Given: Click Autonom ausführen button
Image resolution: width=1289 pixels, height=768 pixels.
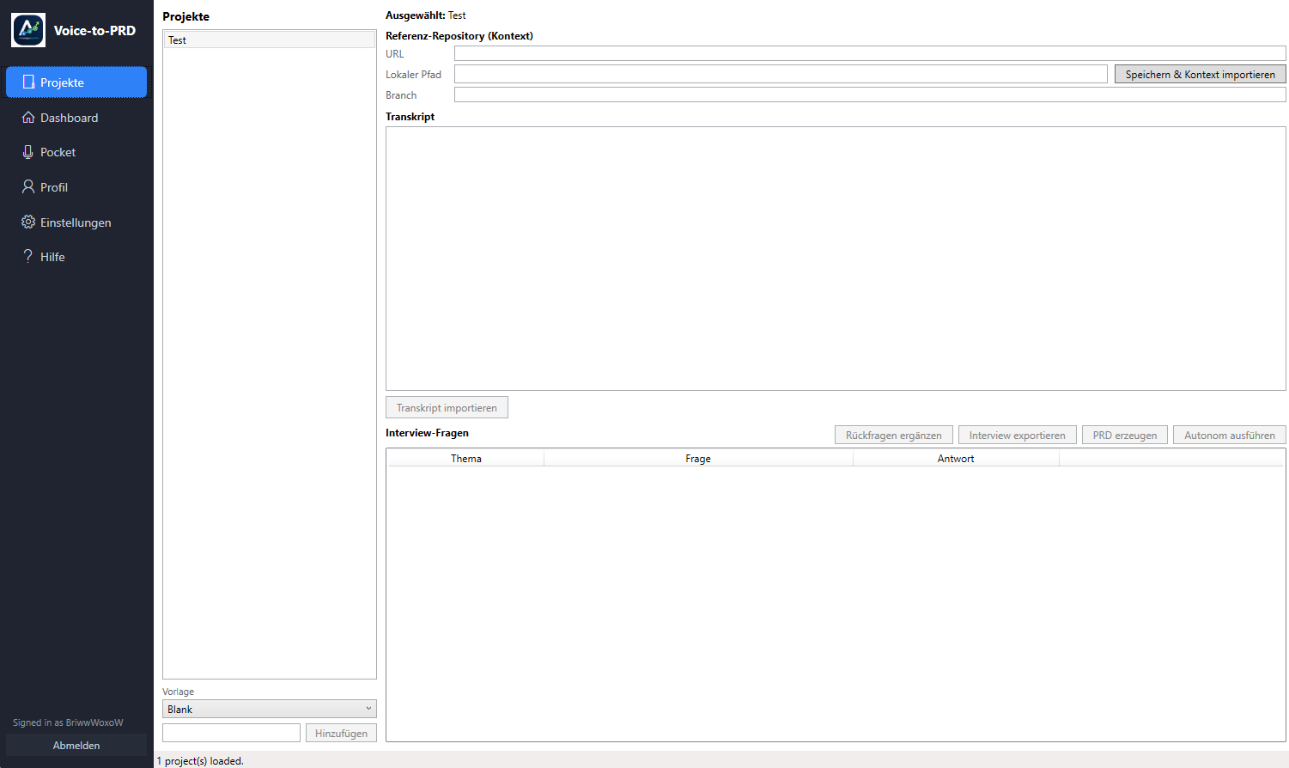Looking at the screenshot, I should tap(1229, 435).
